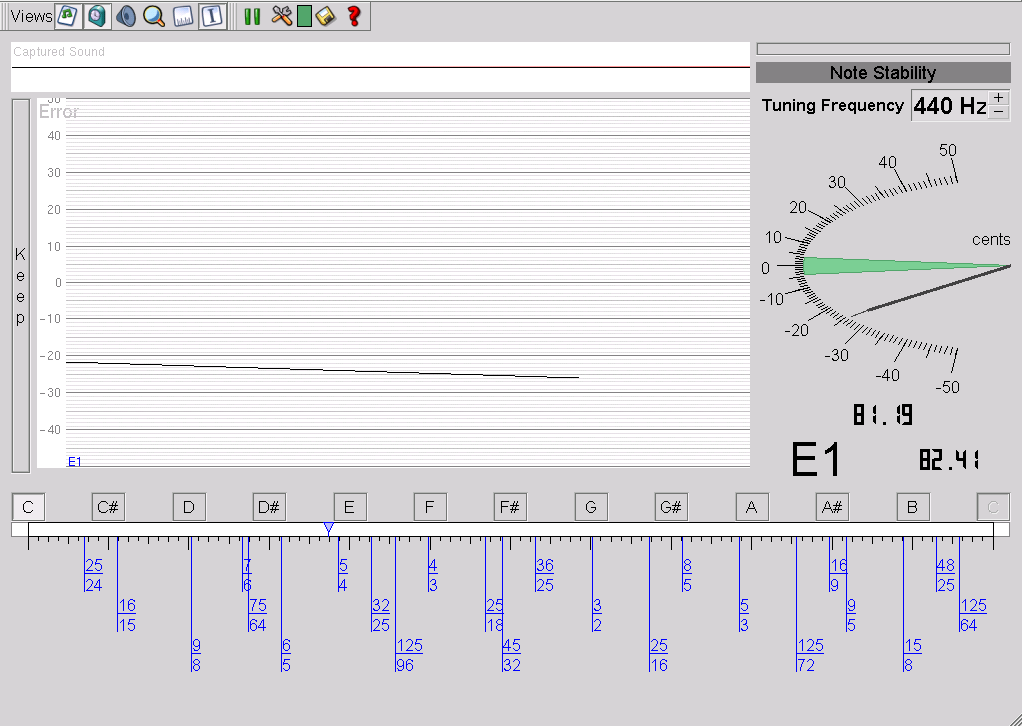Click the speaker volume view icon
1022x726 pixels.
[x=125, y=16]
